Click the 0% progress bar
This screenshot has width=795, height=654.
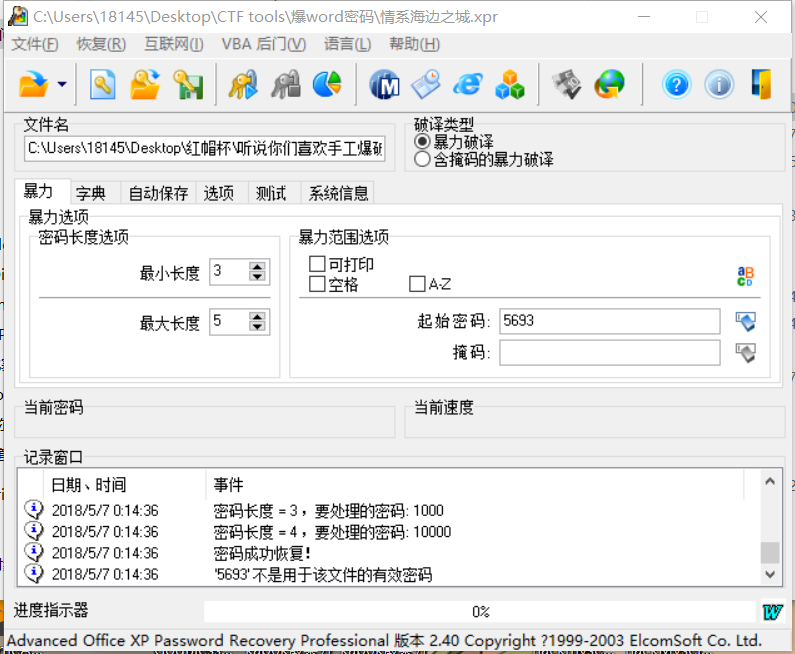pyautogui.click(x=480, y=612)
